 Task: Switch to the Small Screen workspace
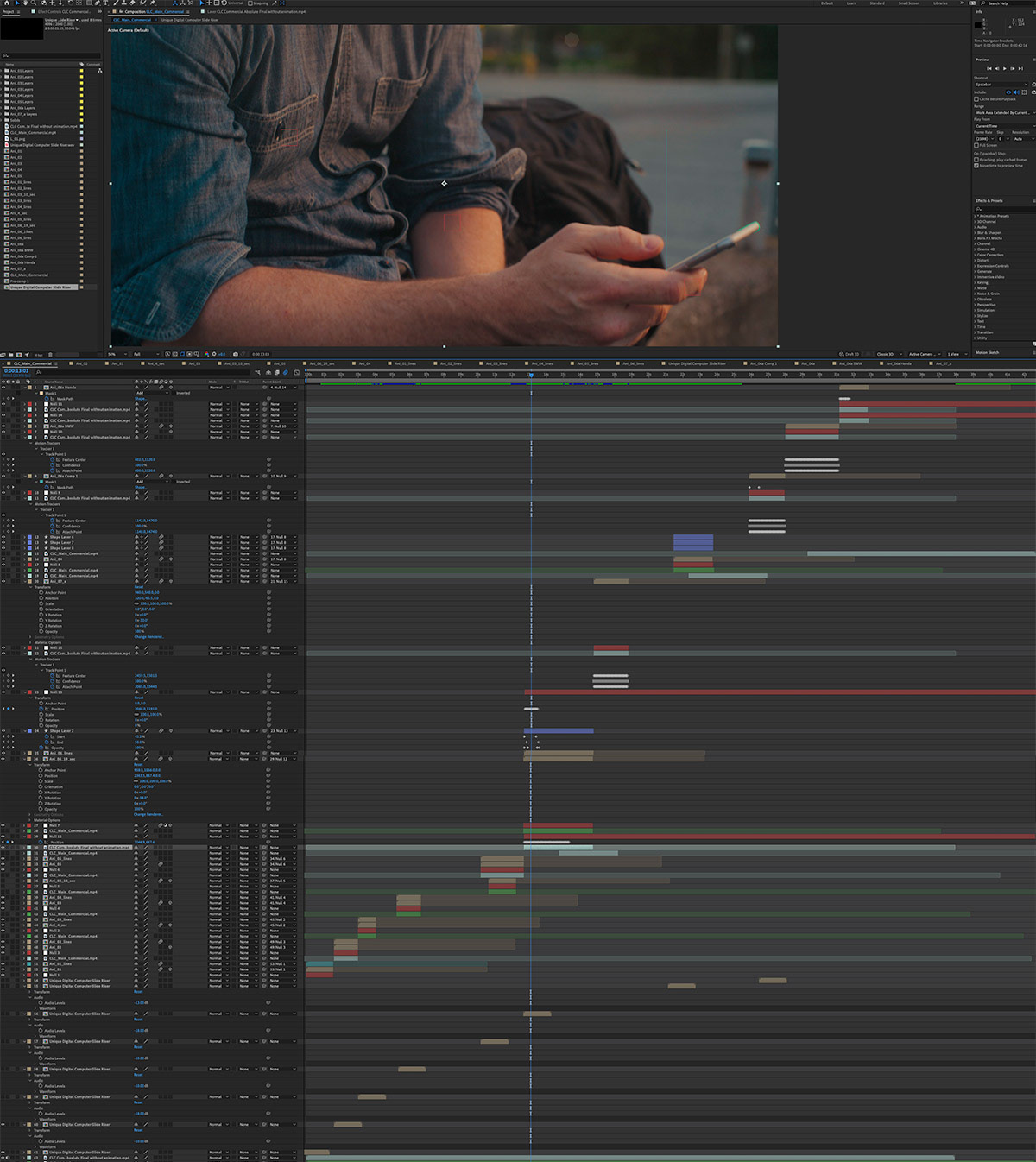click(908, 3)
